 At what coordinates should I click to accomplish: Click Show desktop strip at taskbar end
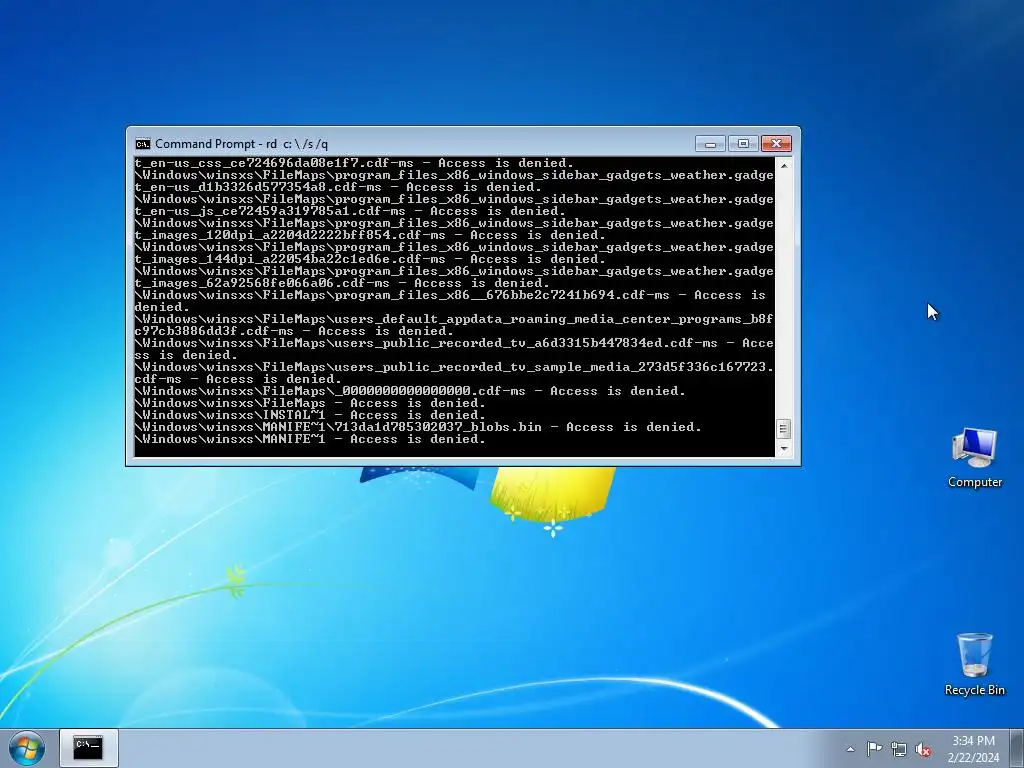[x=1017, y=748]
